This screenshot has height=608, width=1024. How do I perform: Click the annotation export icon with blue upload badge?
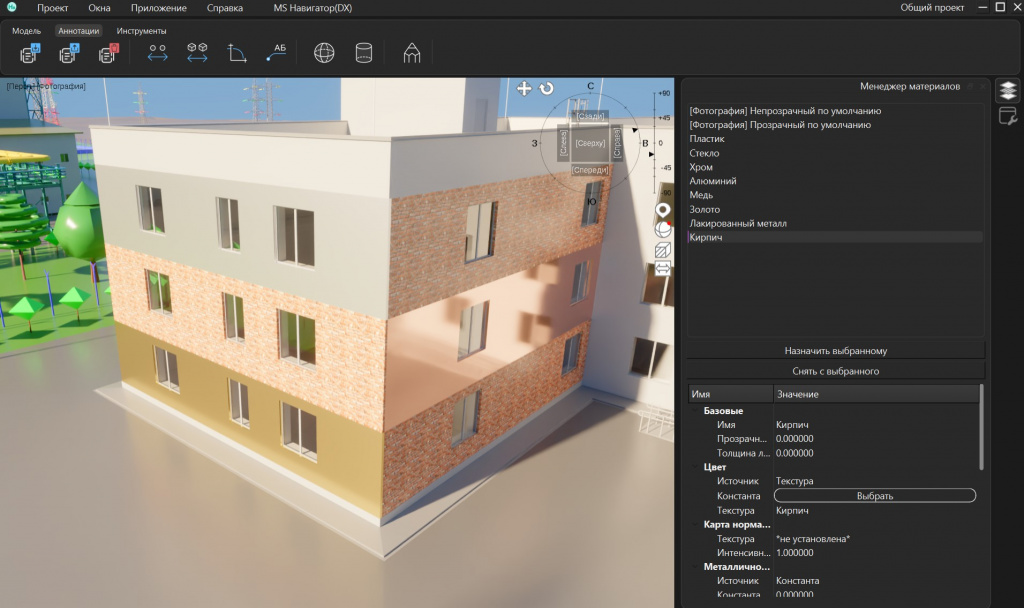pos(69,54)
